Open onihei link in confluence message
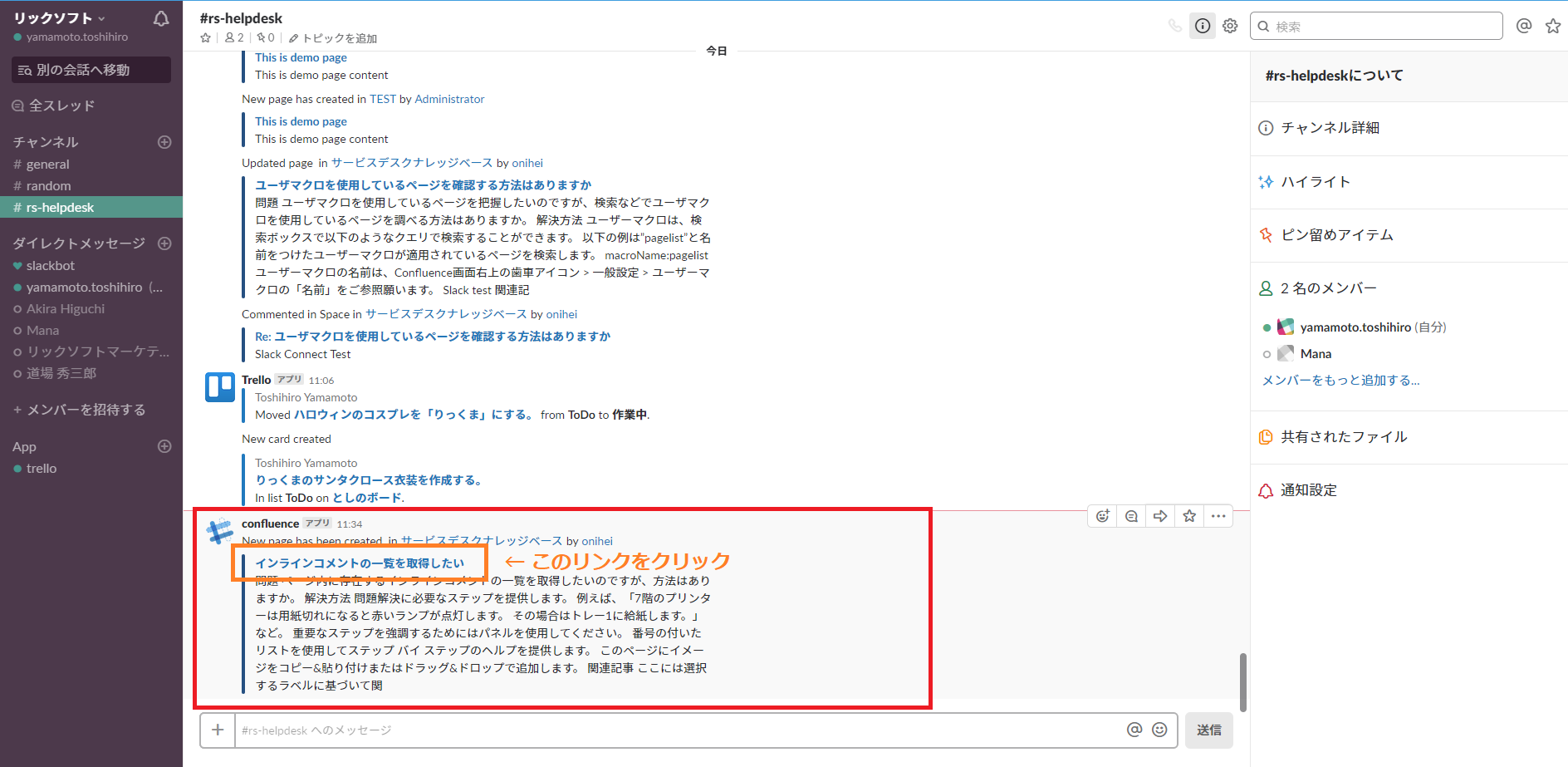1568x767 pixels. [597, 541]
